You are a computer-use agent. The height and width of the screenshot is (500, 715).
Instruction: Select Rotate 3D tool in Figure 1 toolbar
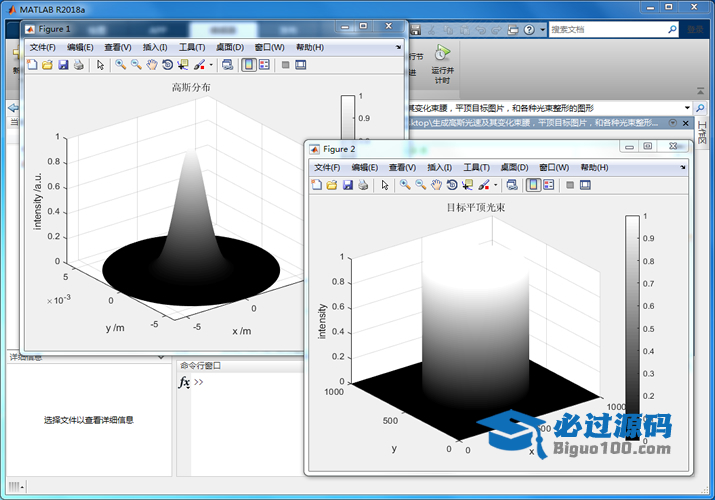[x=167, y=65]
